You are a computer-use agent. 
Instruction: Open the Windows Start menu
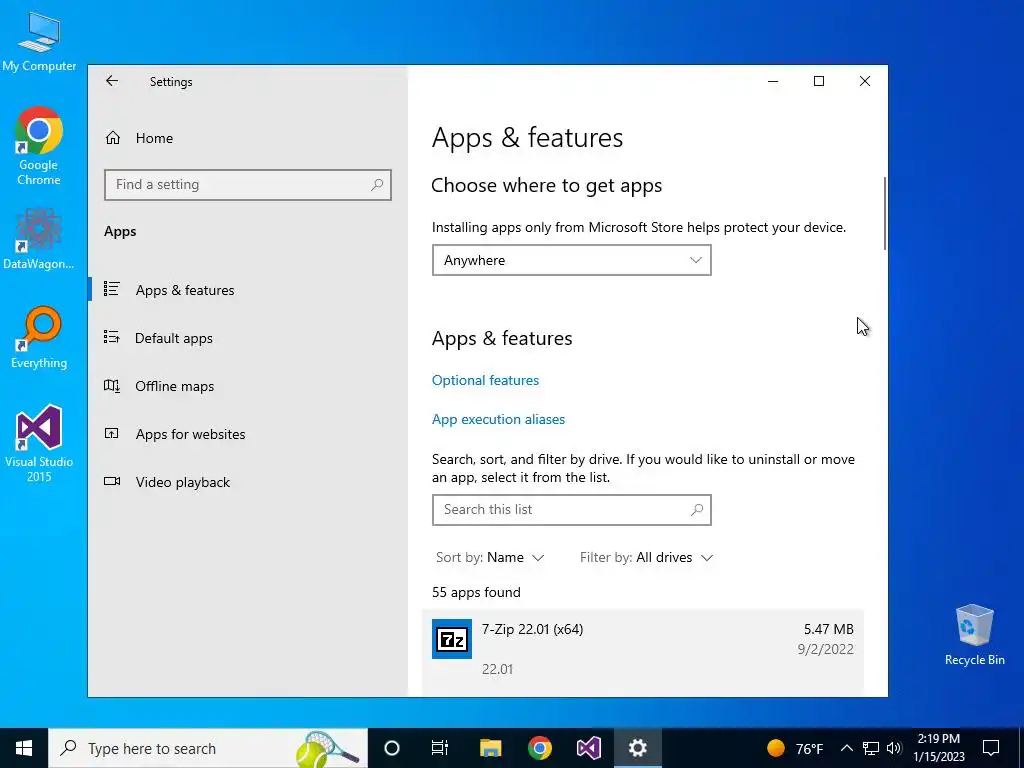pos(24,748)
